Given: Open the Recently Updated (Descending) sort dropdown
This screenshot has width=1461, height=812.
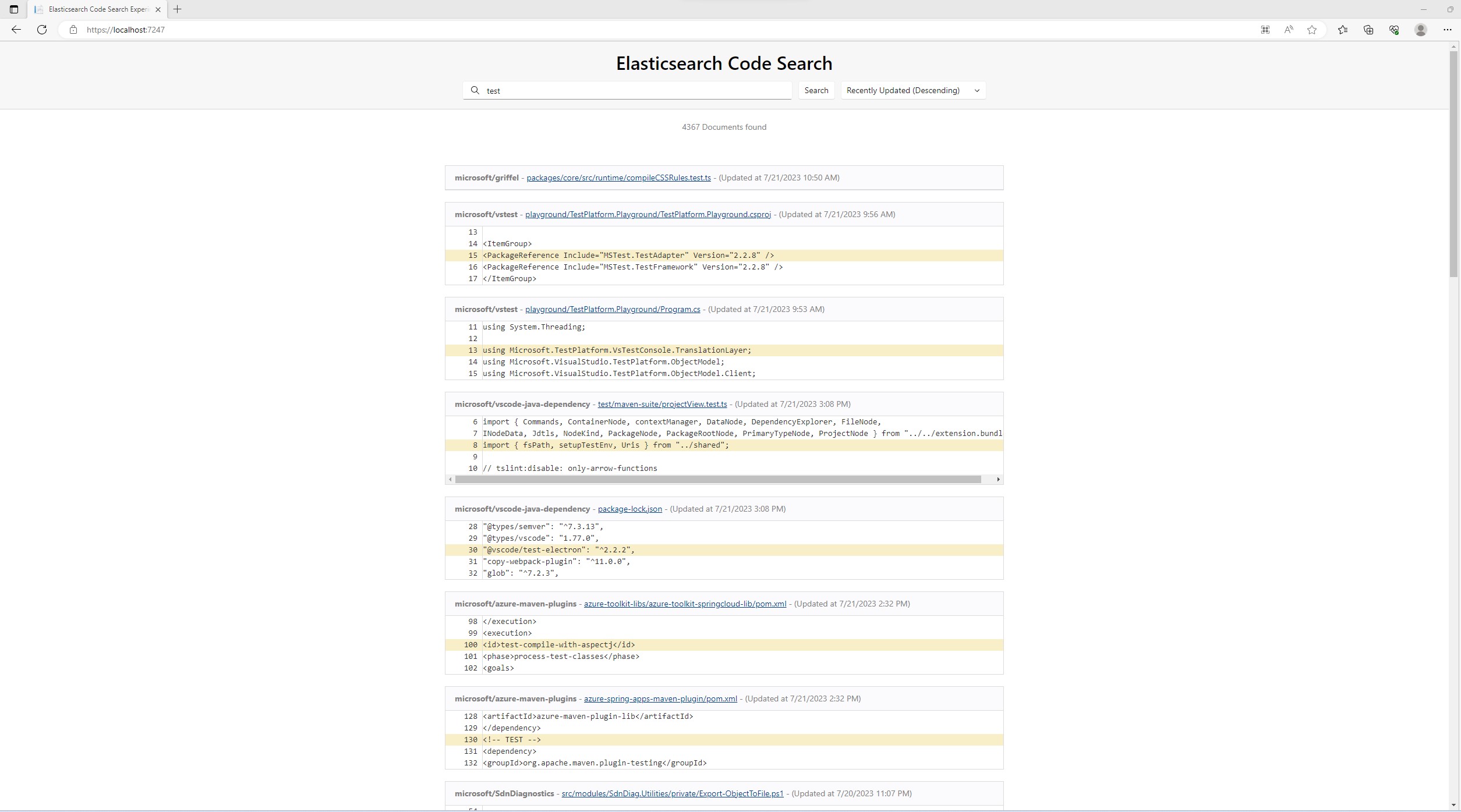Looking at the screenshot, I should pos(913,90).
